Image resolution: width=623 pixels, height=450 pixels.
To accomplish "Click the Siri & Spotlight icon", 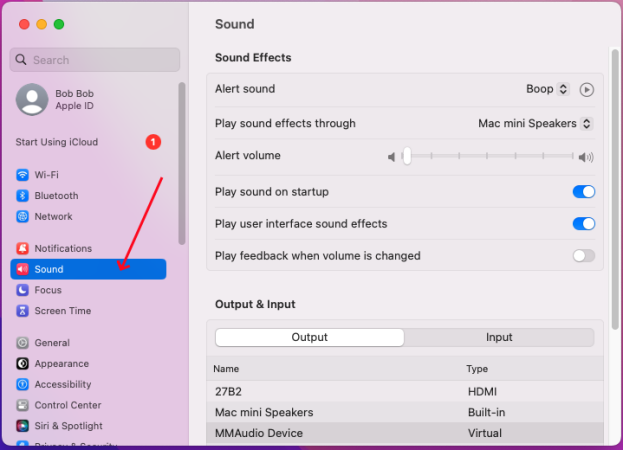I will [x=22, y=426].
